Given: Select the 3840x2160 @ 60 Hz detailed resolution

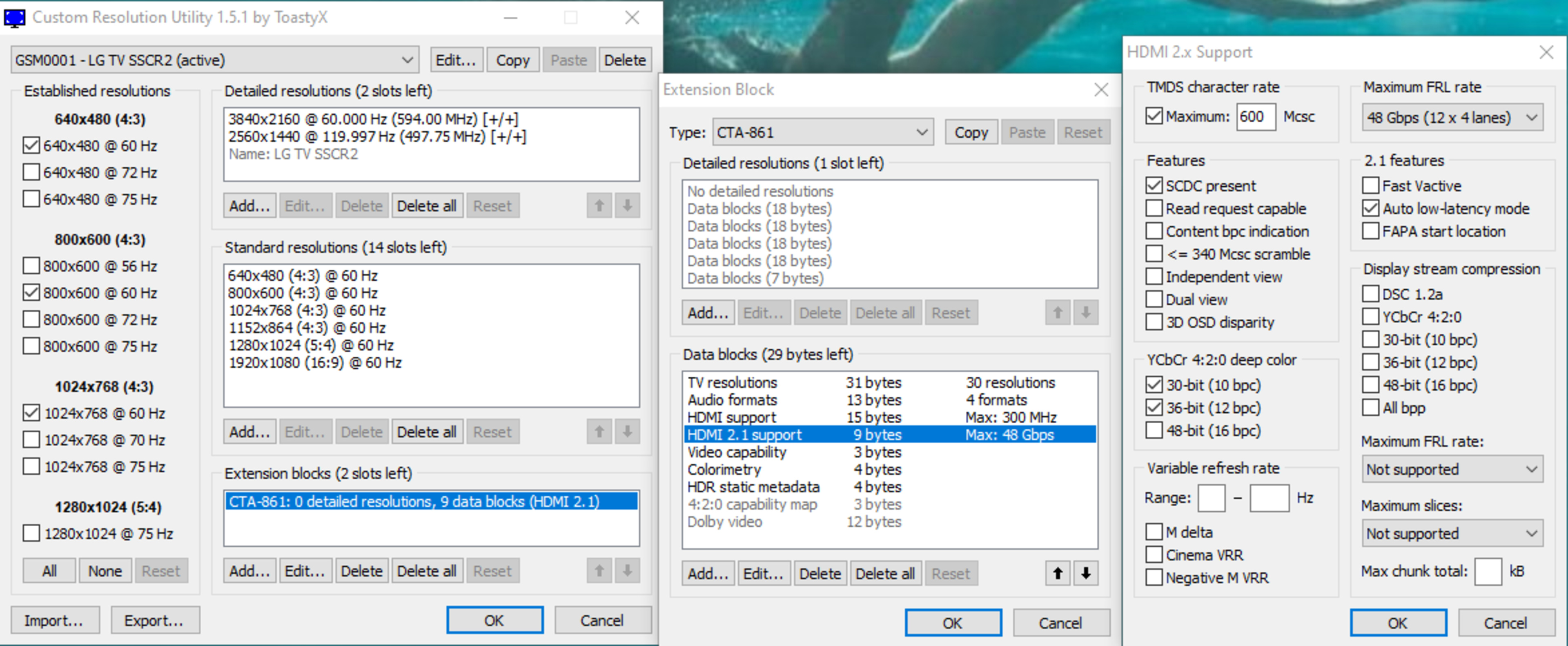Looking at the screenshot, I should 372,119.
